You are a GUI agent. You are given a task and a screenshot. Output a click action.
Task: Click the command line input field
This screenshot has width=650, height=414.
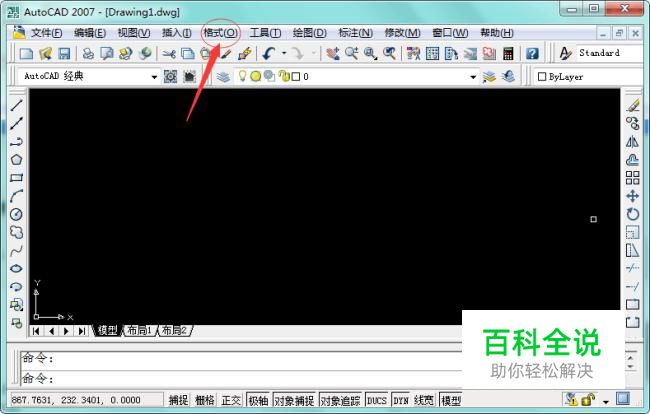(242, 378)
